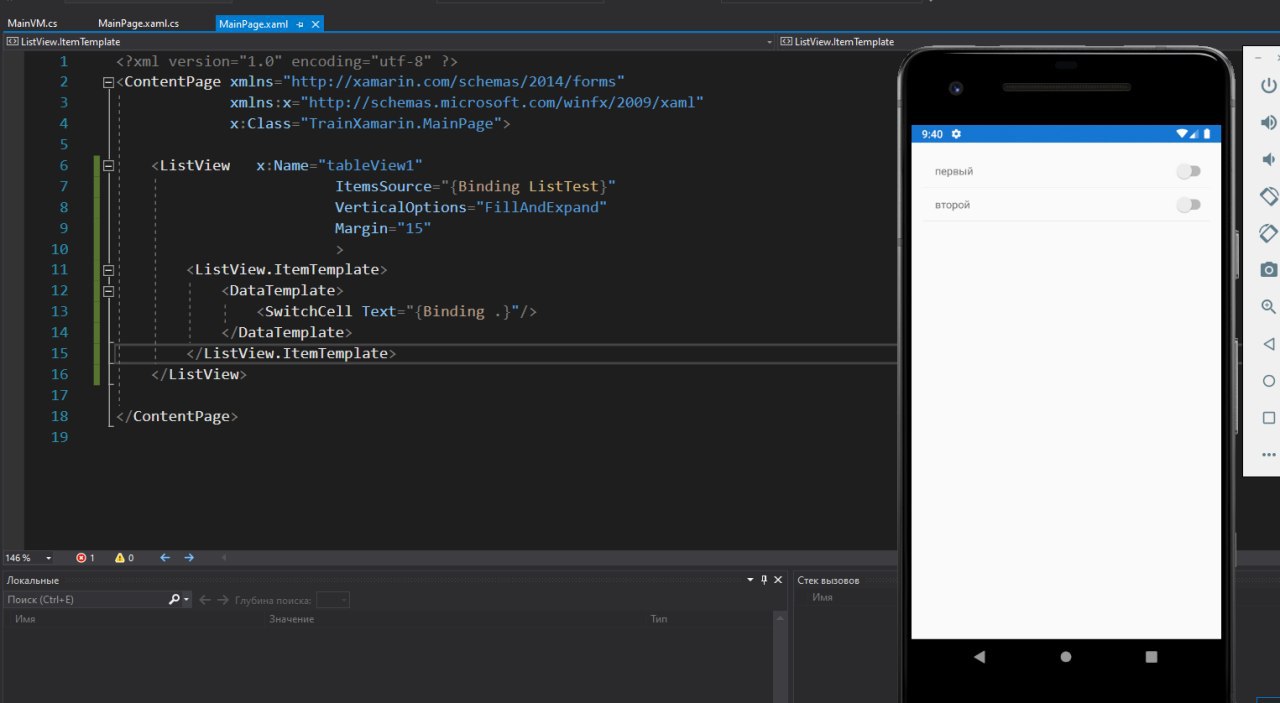Screen dimensions: 1280x703
Task: Collapse ListView.ItemTemplate on line 11
Action: tap(109, 270)
